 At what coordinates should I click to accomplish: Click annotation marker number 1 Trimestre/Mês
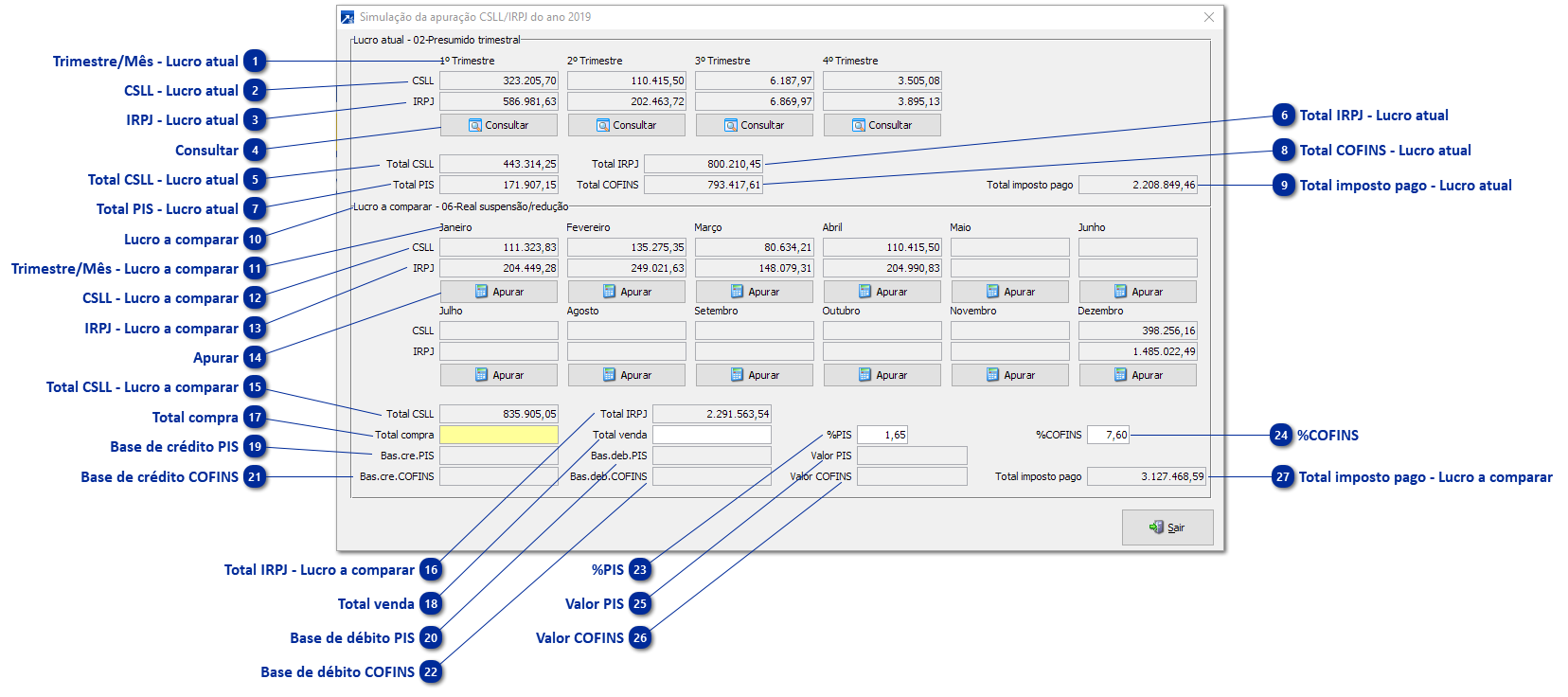pyautogui.click(x=255, y=61)
